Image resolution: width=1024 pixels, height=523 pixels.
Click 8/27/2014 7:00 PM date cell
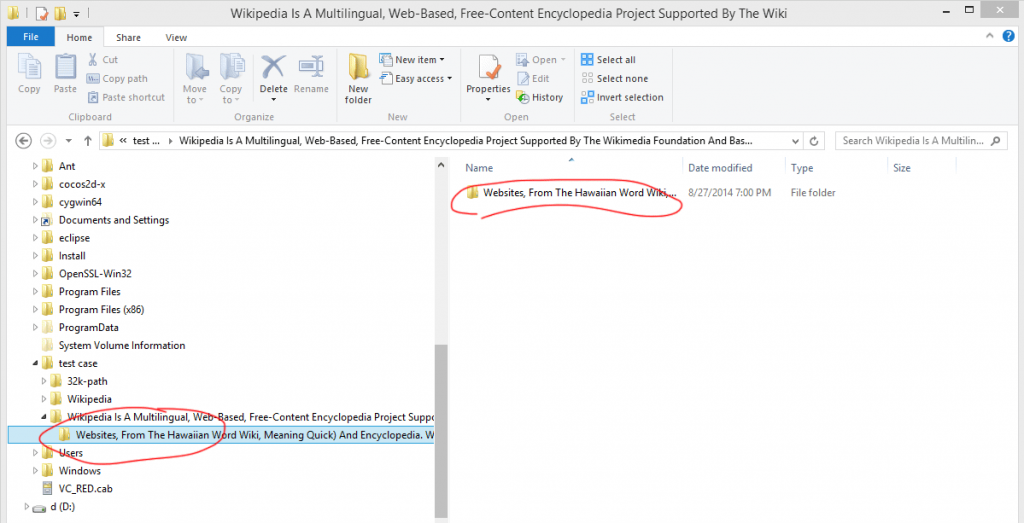pyautogui.click(x=729, y=193)
